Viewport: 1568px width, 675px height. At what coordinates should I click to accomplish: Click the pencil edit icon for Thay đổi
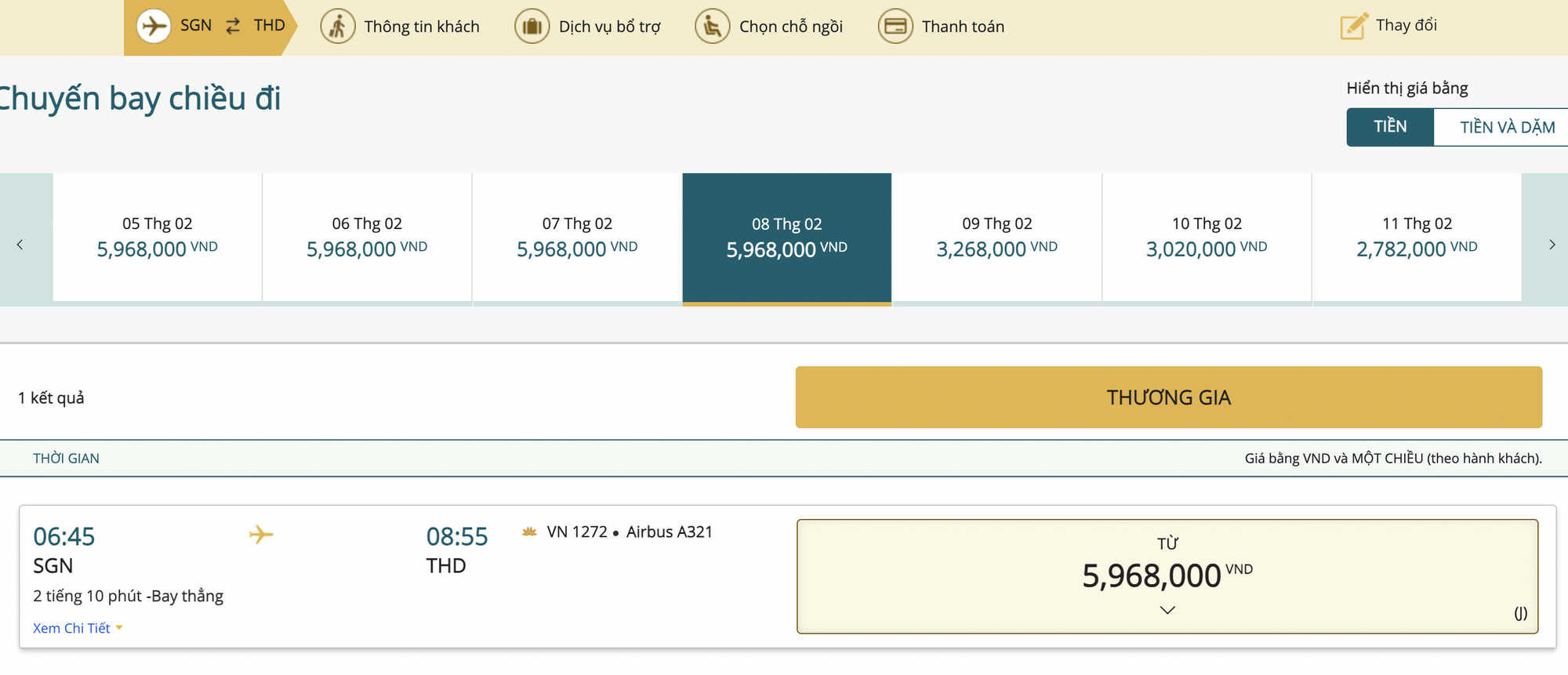1354,26
